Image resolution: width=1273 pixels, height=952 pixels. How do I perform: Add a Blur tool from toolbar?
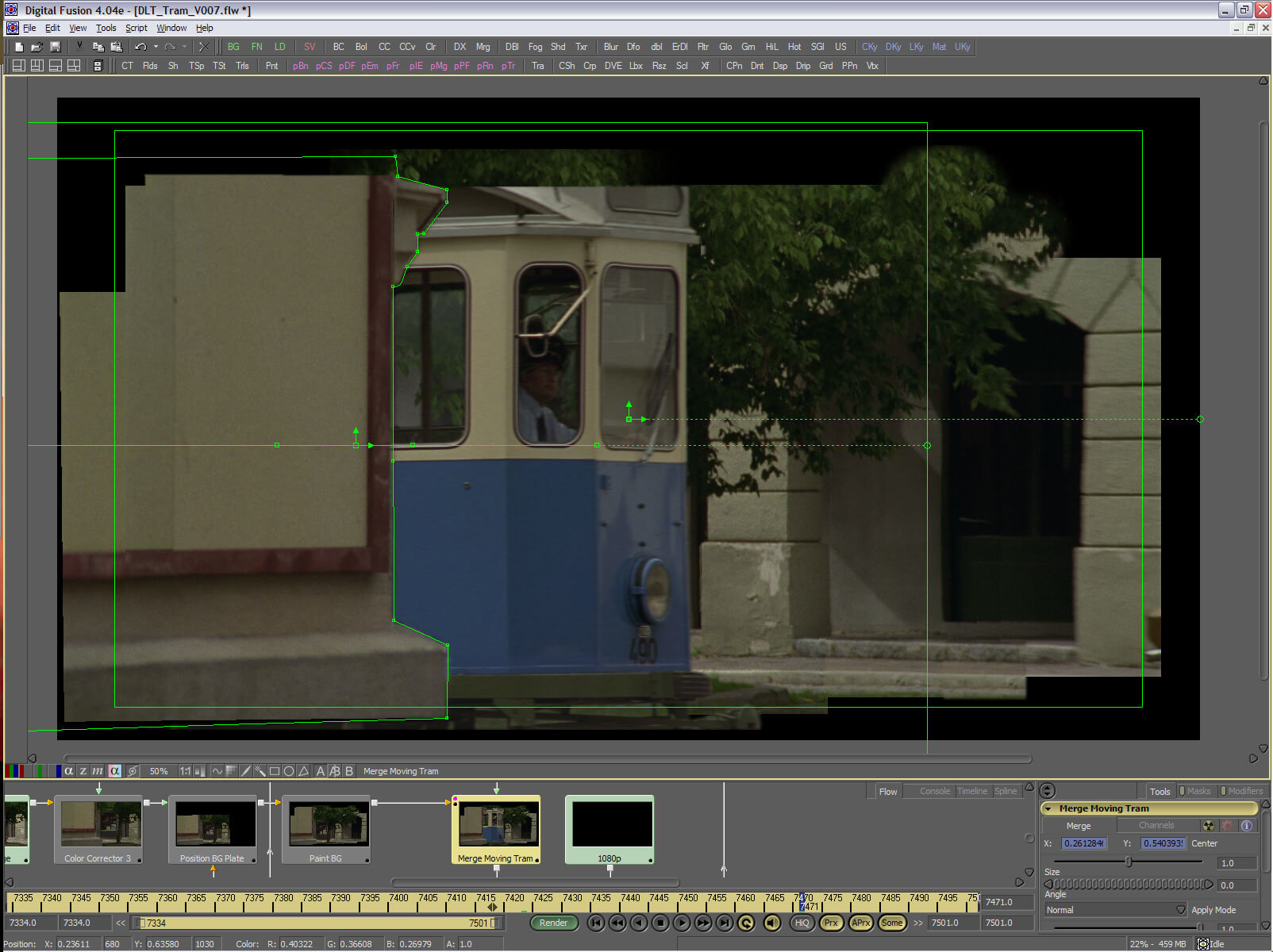tap(610, 47)
